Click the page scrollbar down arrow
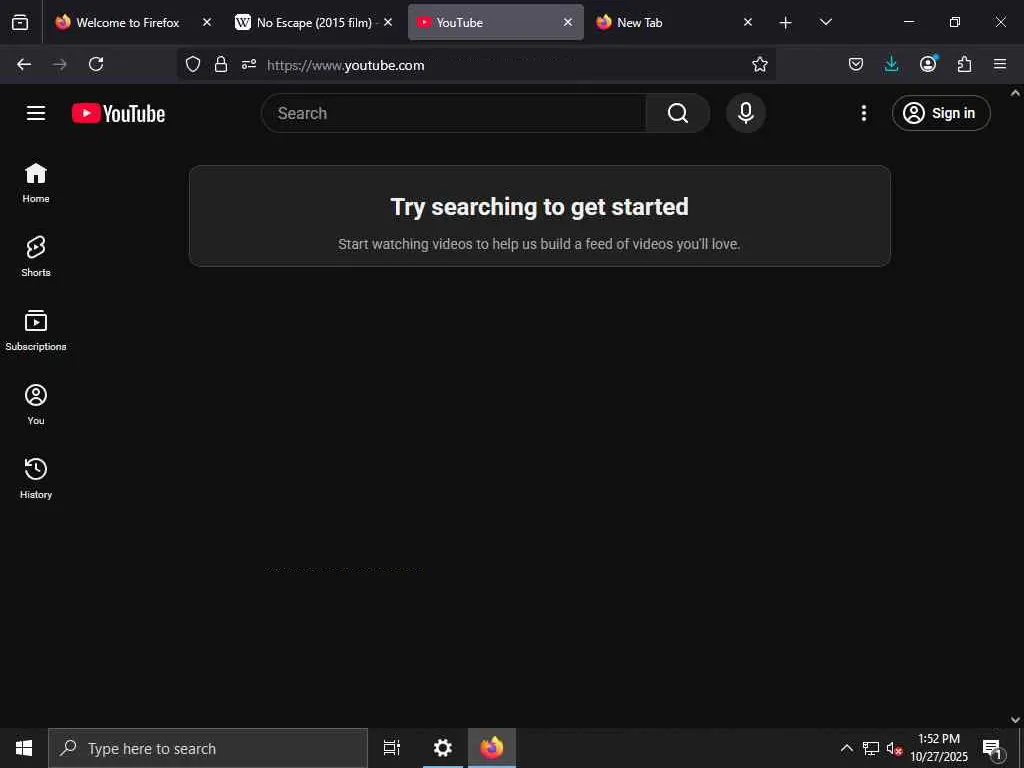 click(1016, 720)
